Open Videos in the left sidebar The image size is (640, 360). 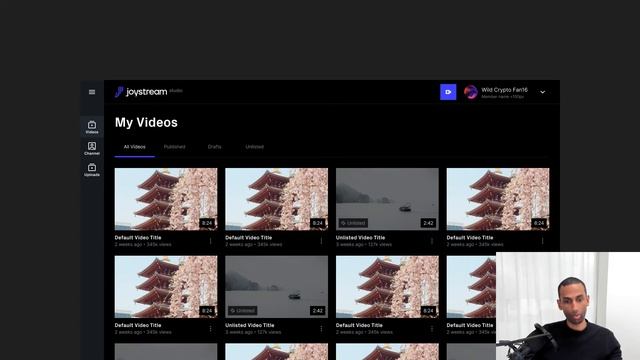(x=92, y=127)
